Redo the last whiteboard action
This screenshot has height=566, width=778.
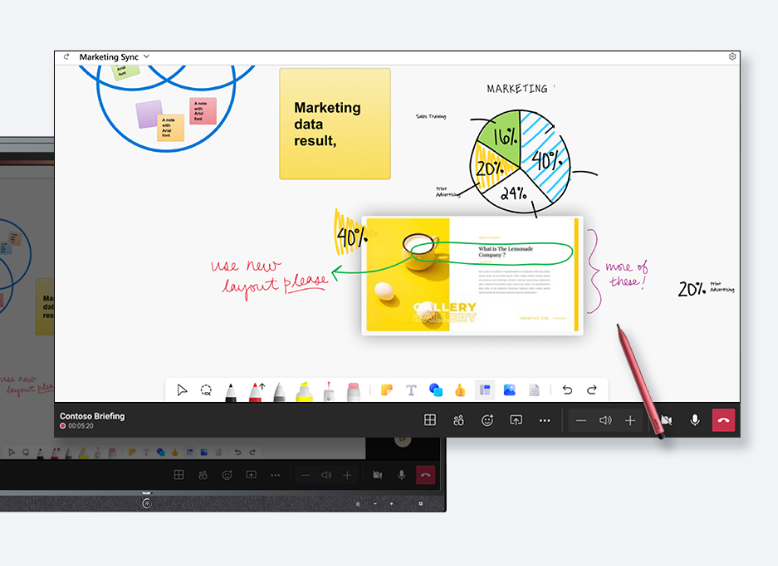pyautogui.click(x=591, y=390)
